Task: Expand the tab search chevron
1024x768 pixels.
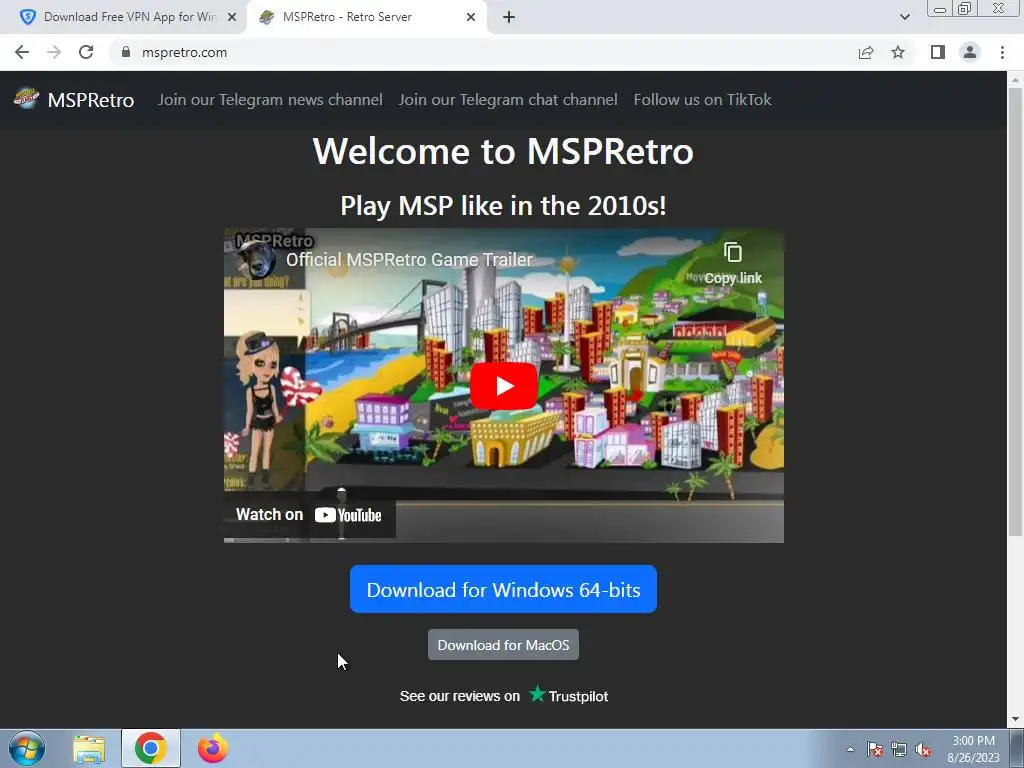Action: coord(904,17)
